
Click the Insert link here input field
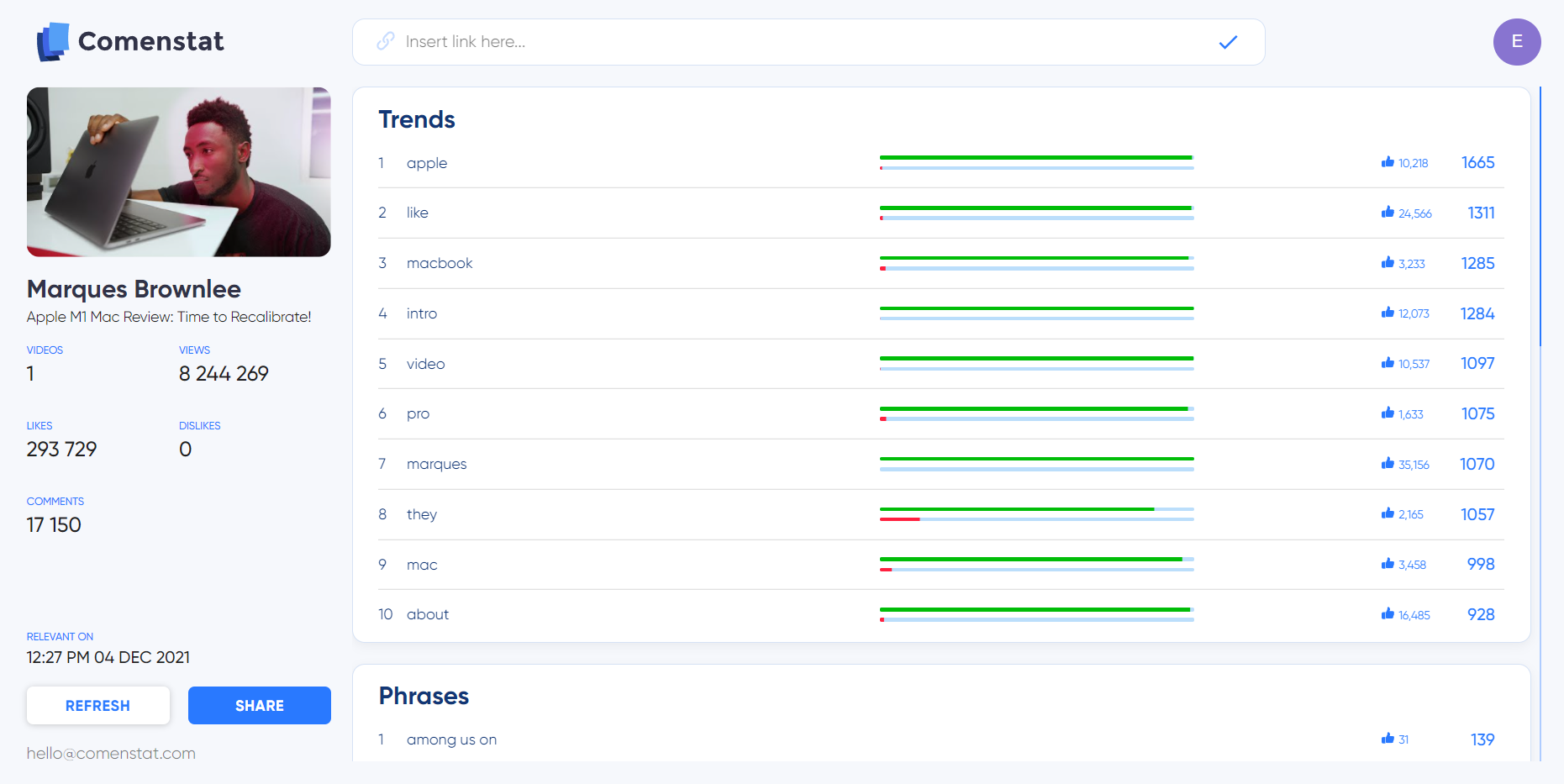tap(808, 42)
